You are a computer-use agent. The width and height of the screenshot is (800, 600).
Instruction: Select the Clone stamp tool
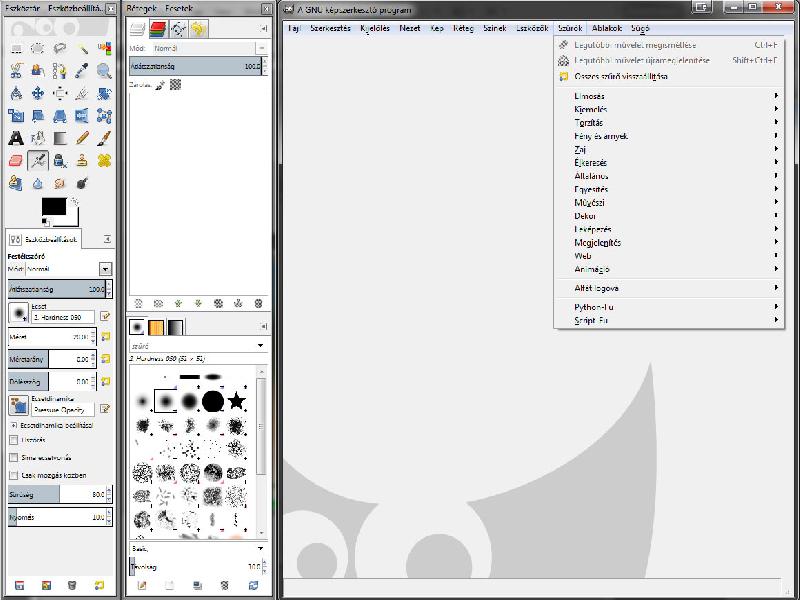click(x=82, y=161)
